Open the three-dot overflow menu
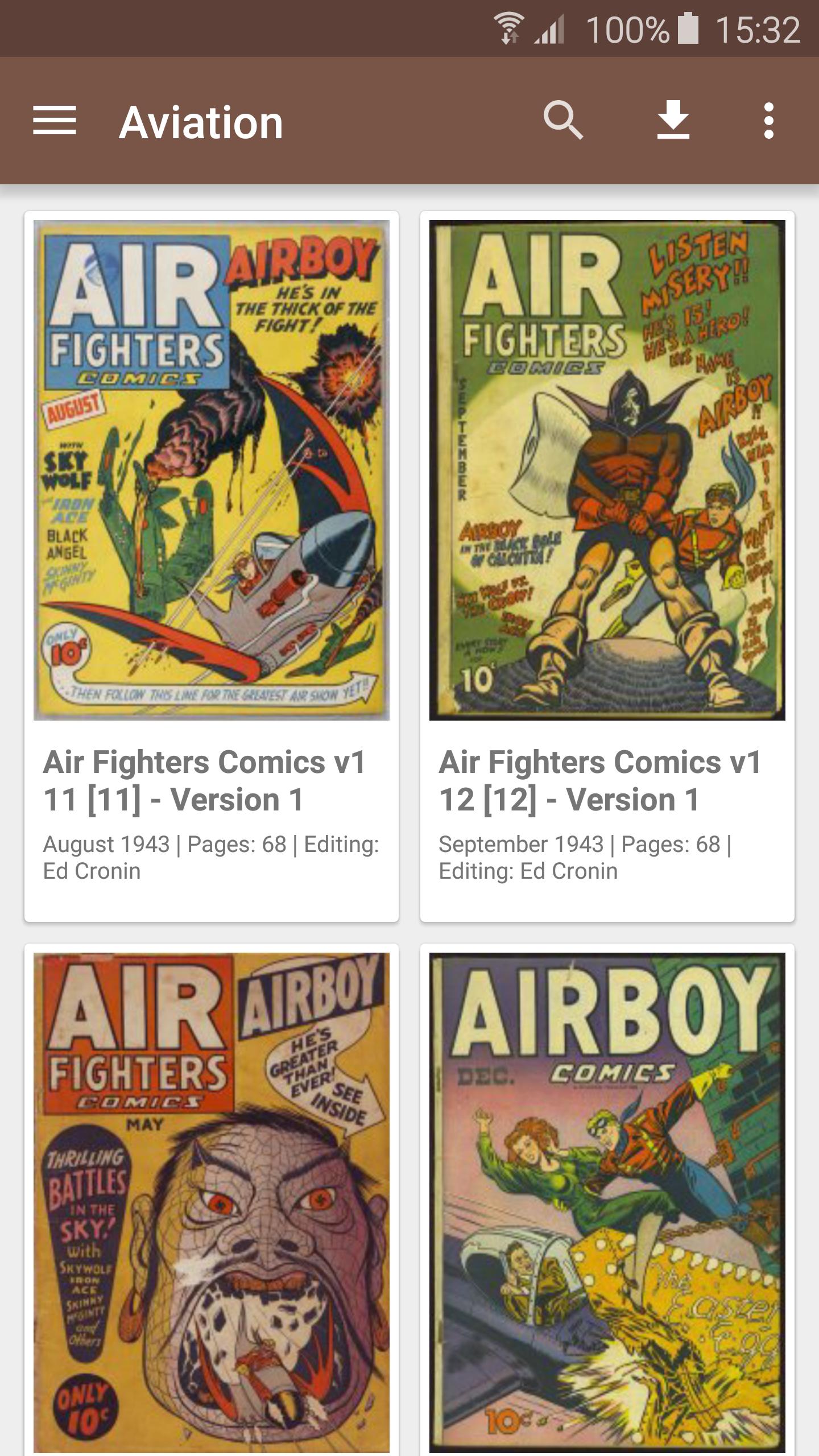819x1456 pixels. pyautogui.click(x=769, y=121)
